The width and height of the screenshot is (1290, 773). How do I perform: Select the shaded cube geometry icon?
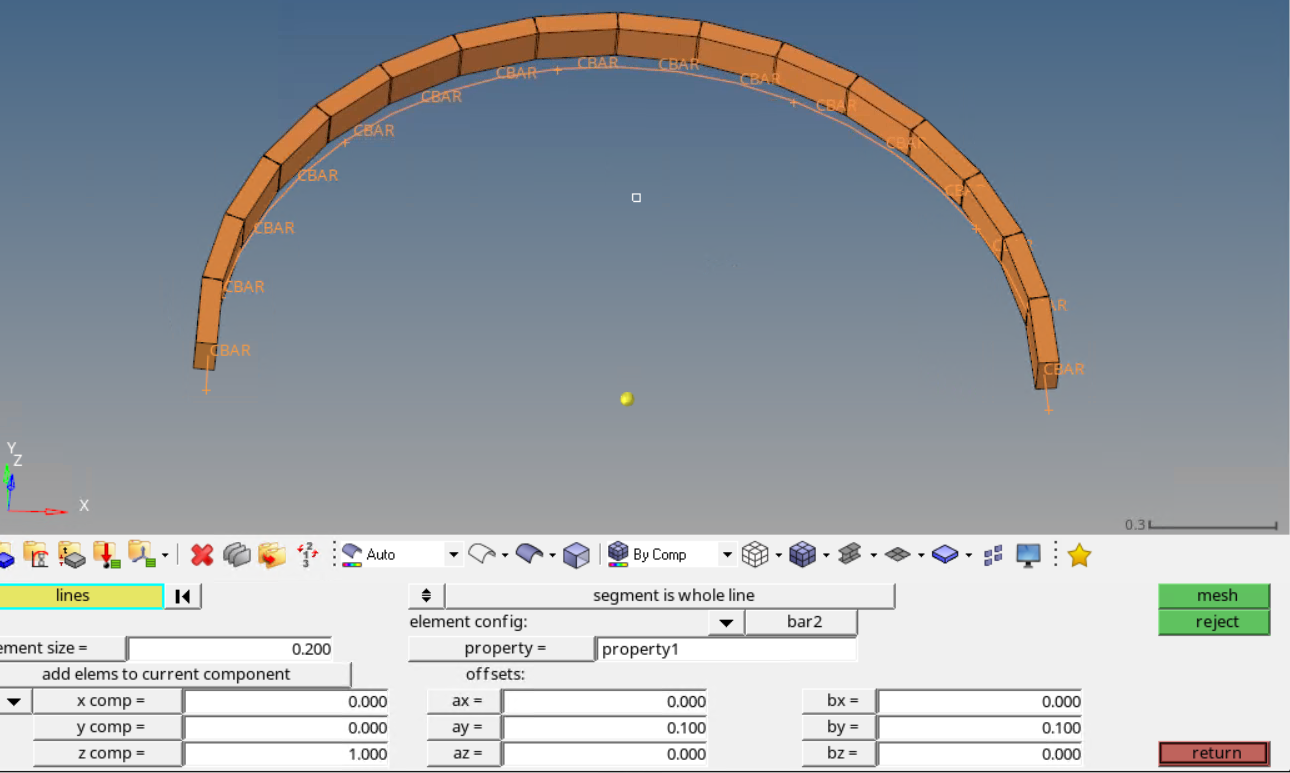pos(576,554)
